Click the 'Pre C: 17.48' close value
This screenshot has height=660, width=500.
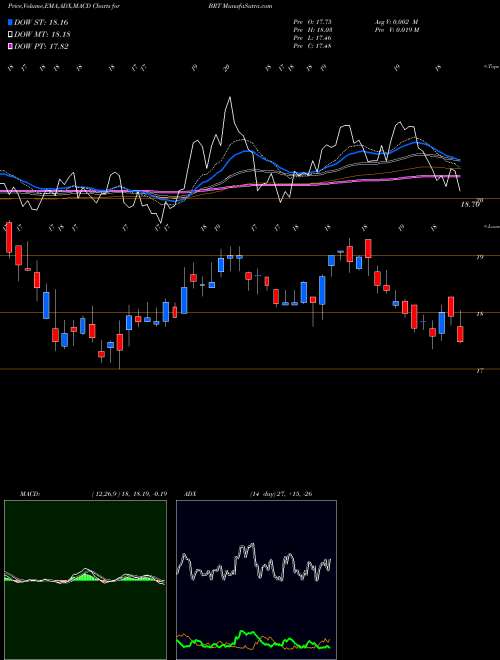click(313, 45)
